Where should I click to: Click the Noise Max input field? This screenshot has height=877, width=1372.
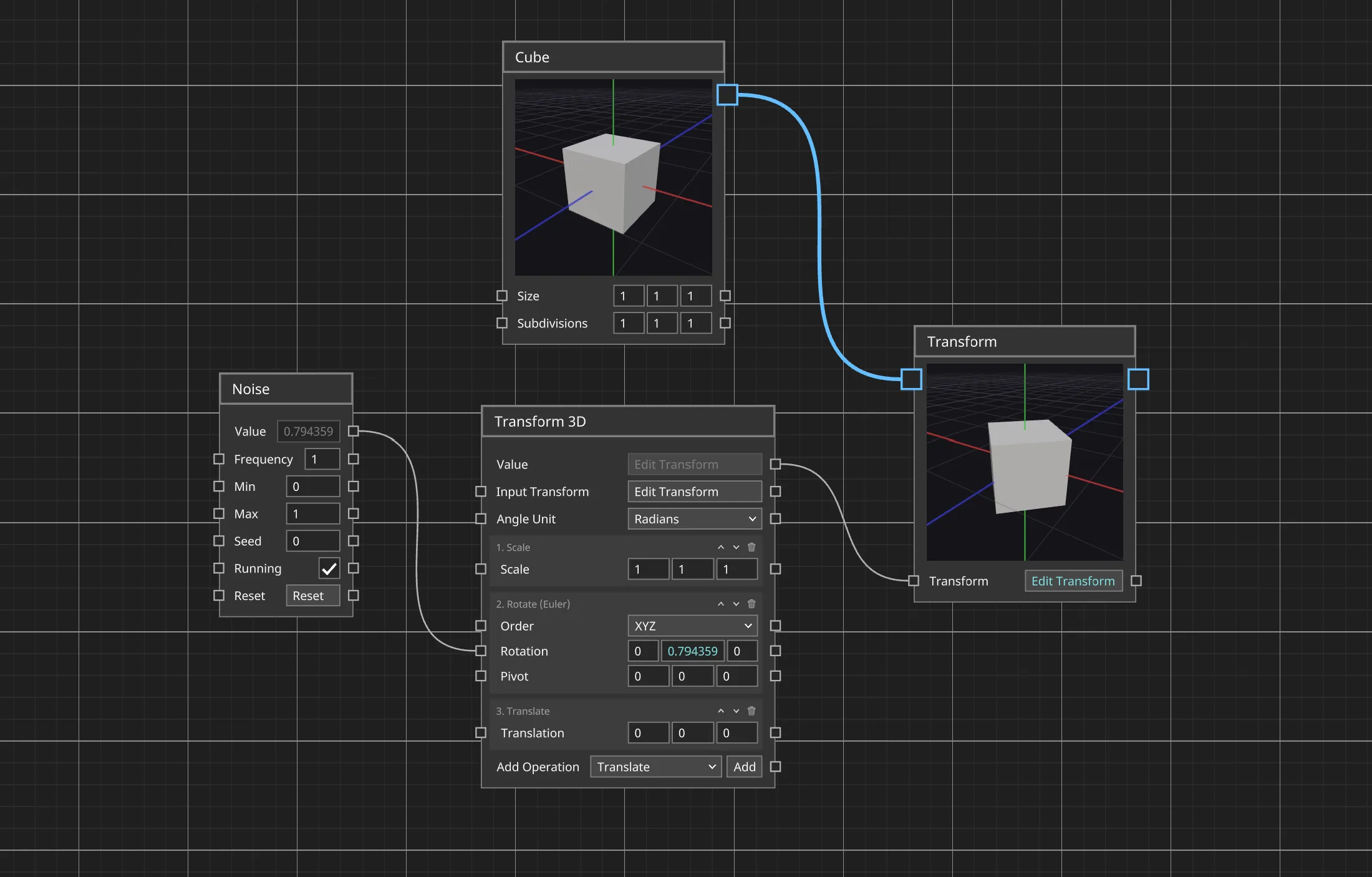tap(313, 513)
